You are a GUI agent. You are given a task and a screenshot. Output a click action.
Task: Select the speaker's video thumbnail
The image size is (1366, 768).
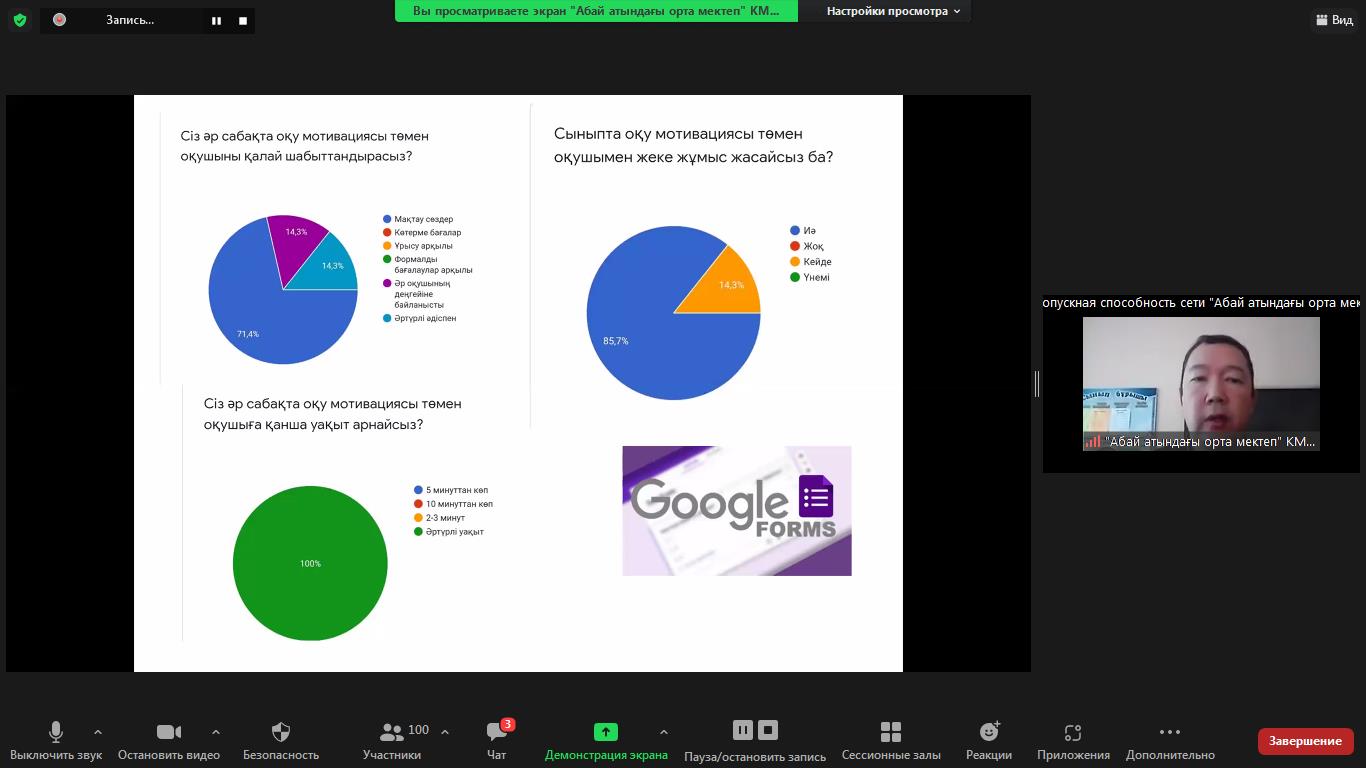tap(1201, 384)
